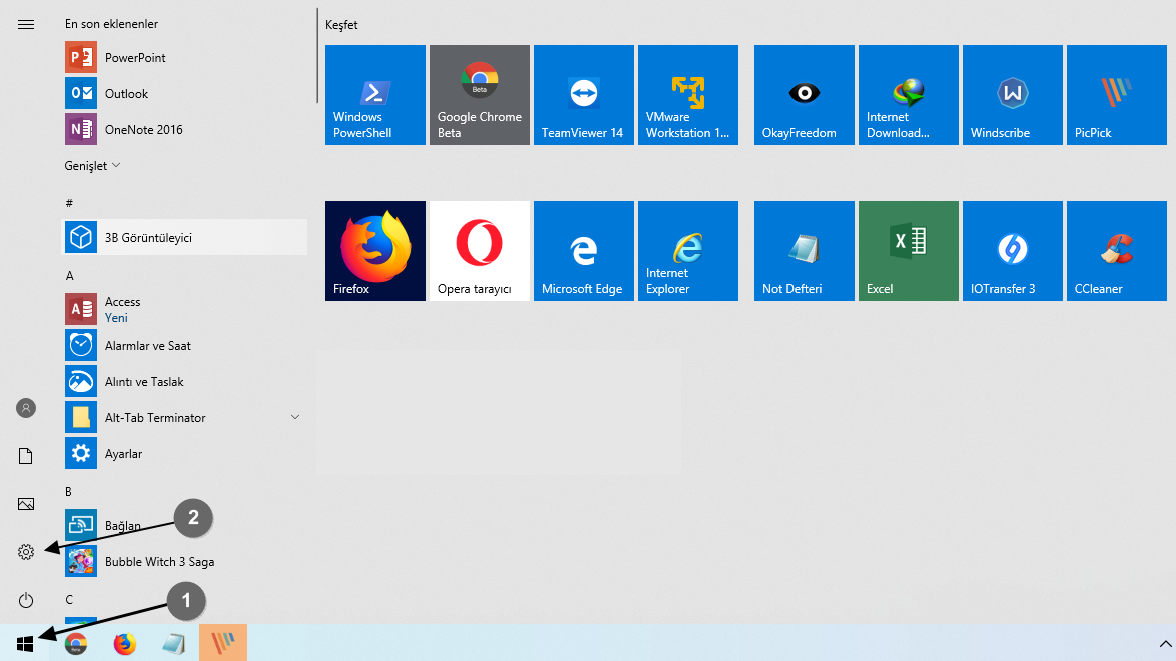Open the Windscribe tile
1176x661 pixels.
point(1012,95)
